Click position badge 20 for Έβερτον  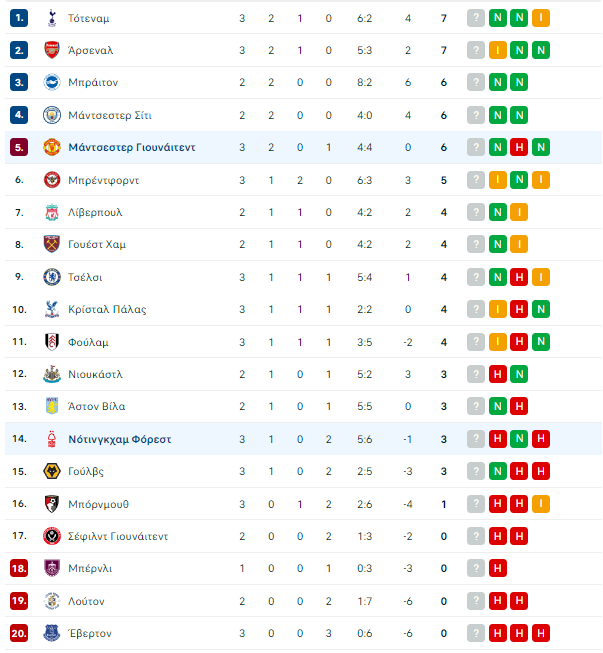coord(19,633)
